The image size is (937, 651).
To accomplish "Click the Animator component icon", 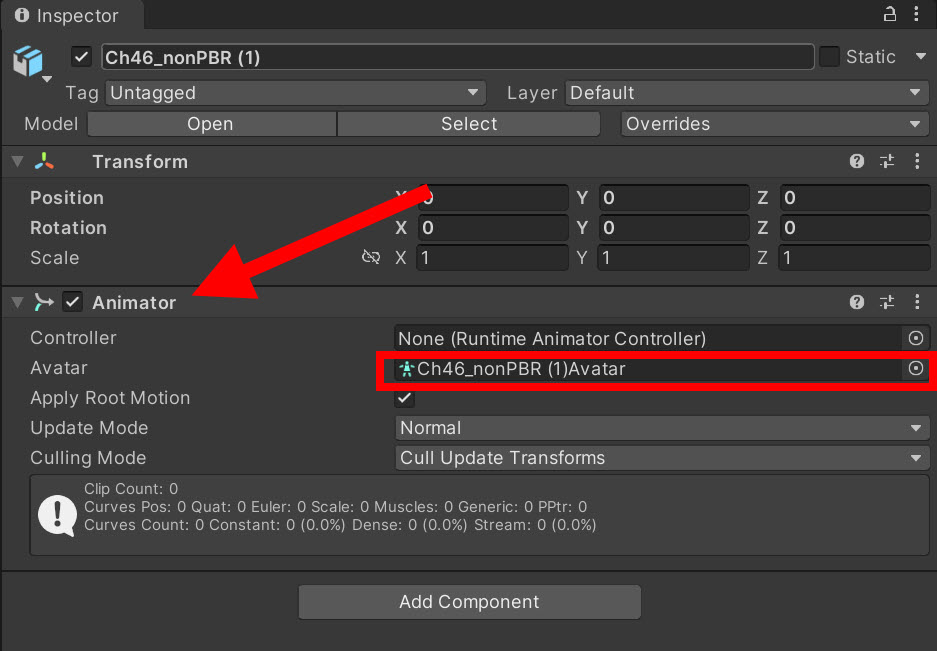I will (44, 302).
